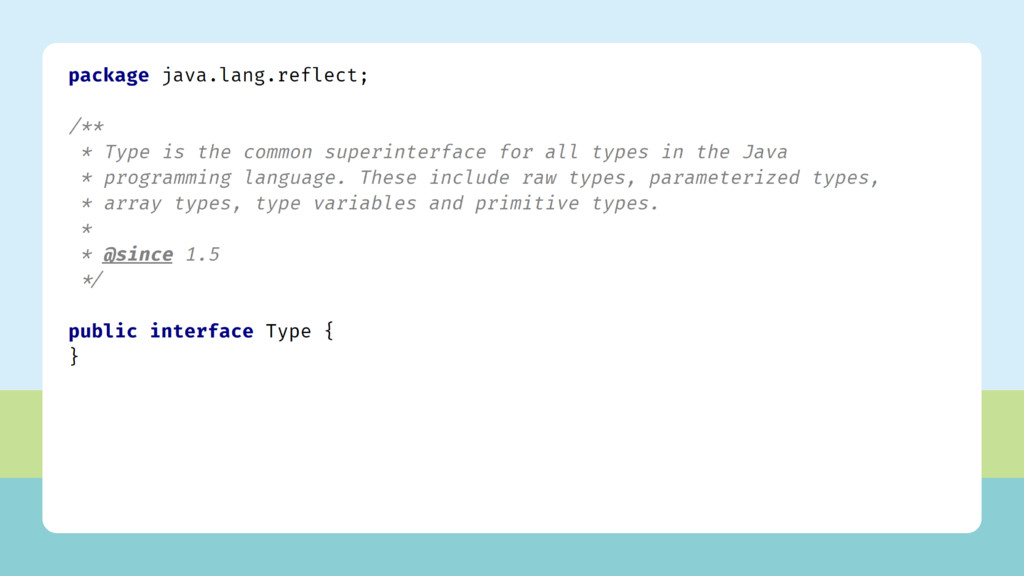Click the 'interface' keyword

[202, 331]
